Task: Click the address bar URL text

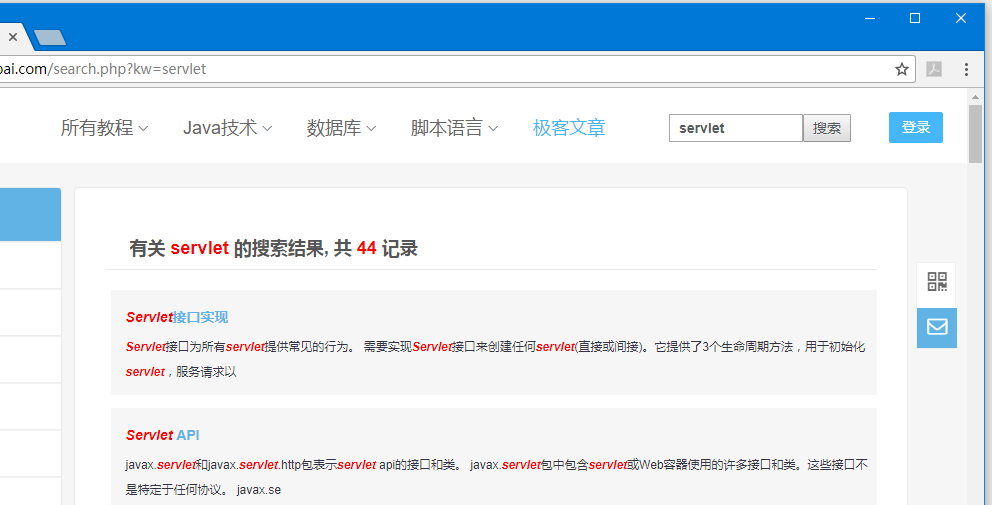Action: click(103, 69)
